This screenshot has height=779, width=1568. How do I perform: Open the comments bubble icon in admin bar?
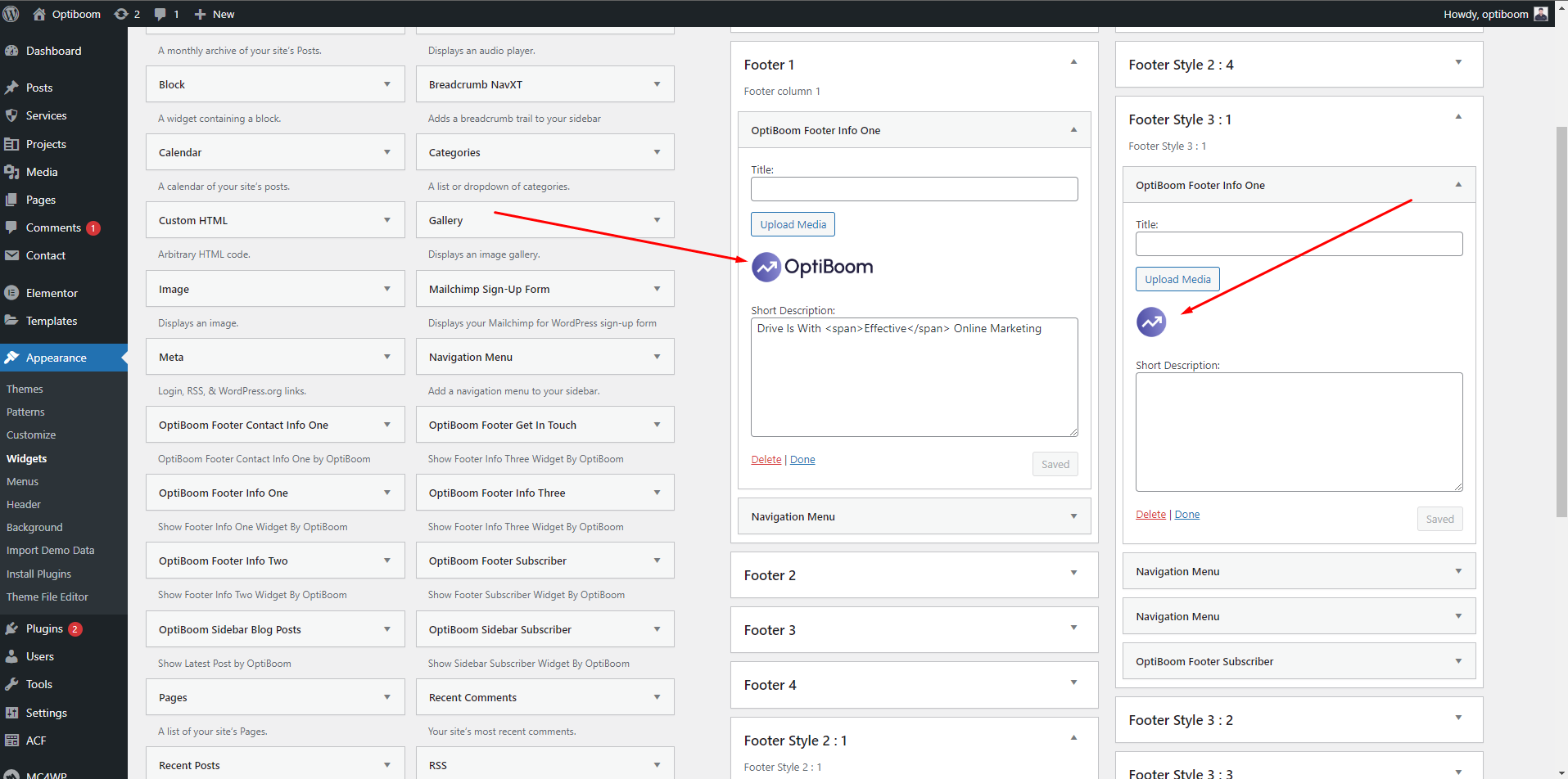point(160,14)
